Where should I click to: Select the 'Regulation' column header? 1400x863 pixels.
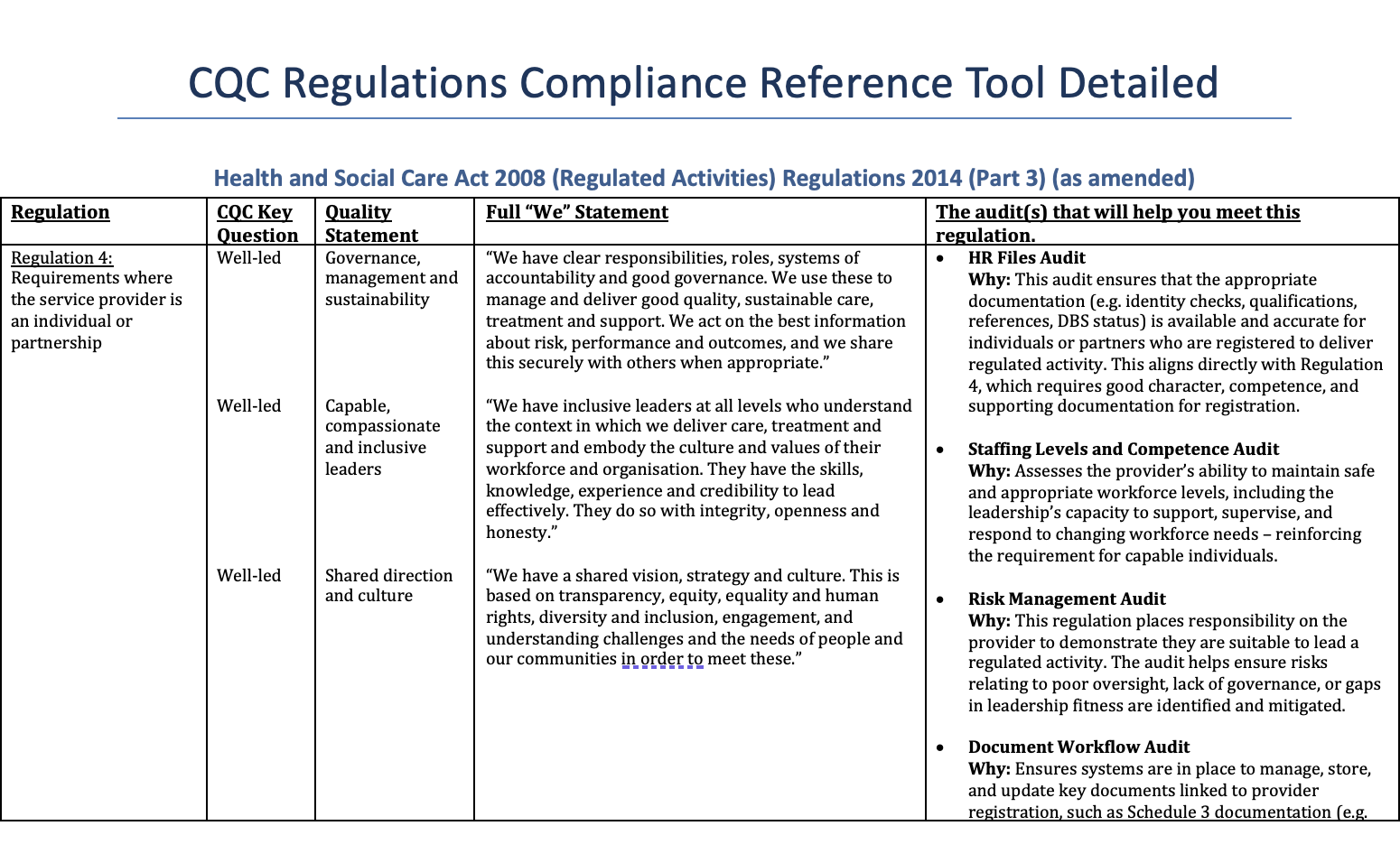60,212
